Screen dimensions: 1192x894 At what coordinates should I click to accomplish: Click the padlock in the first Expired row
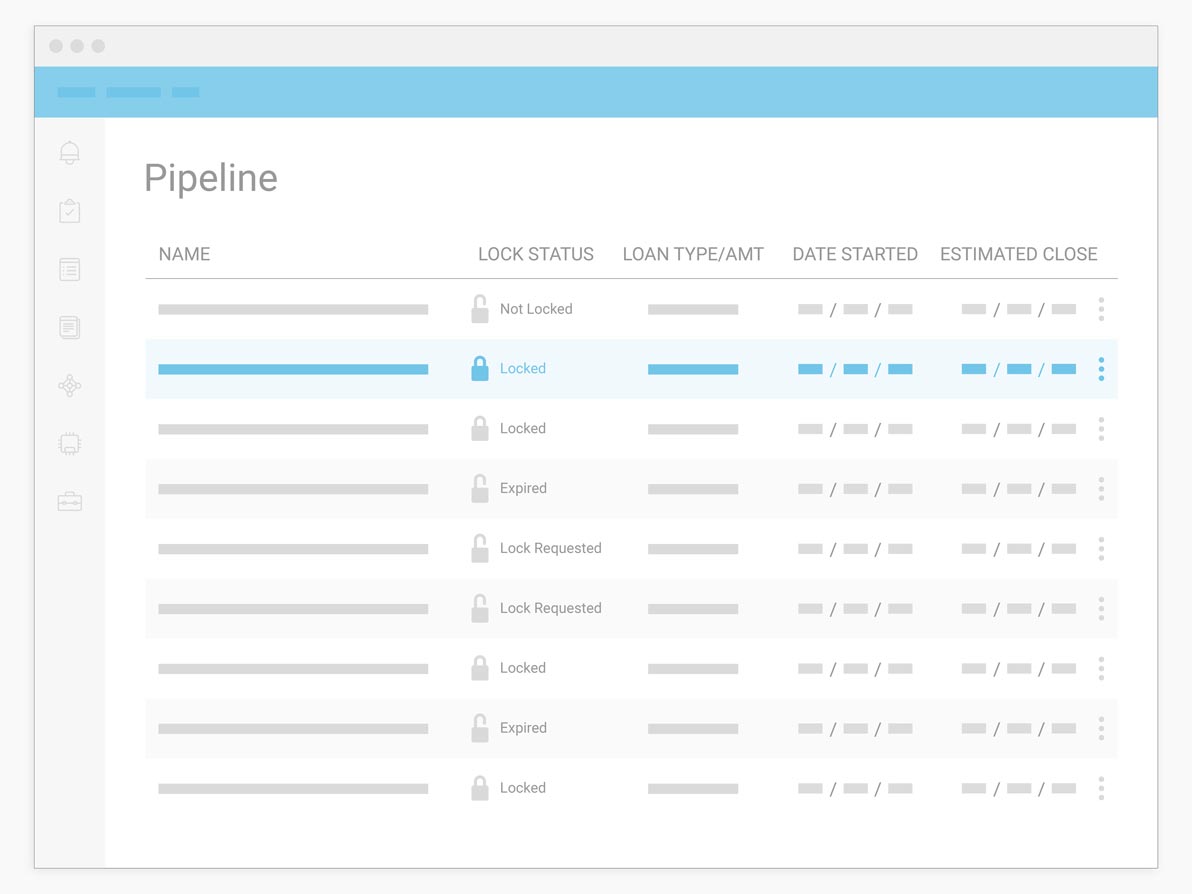coord(480,488)
